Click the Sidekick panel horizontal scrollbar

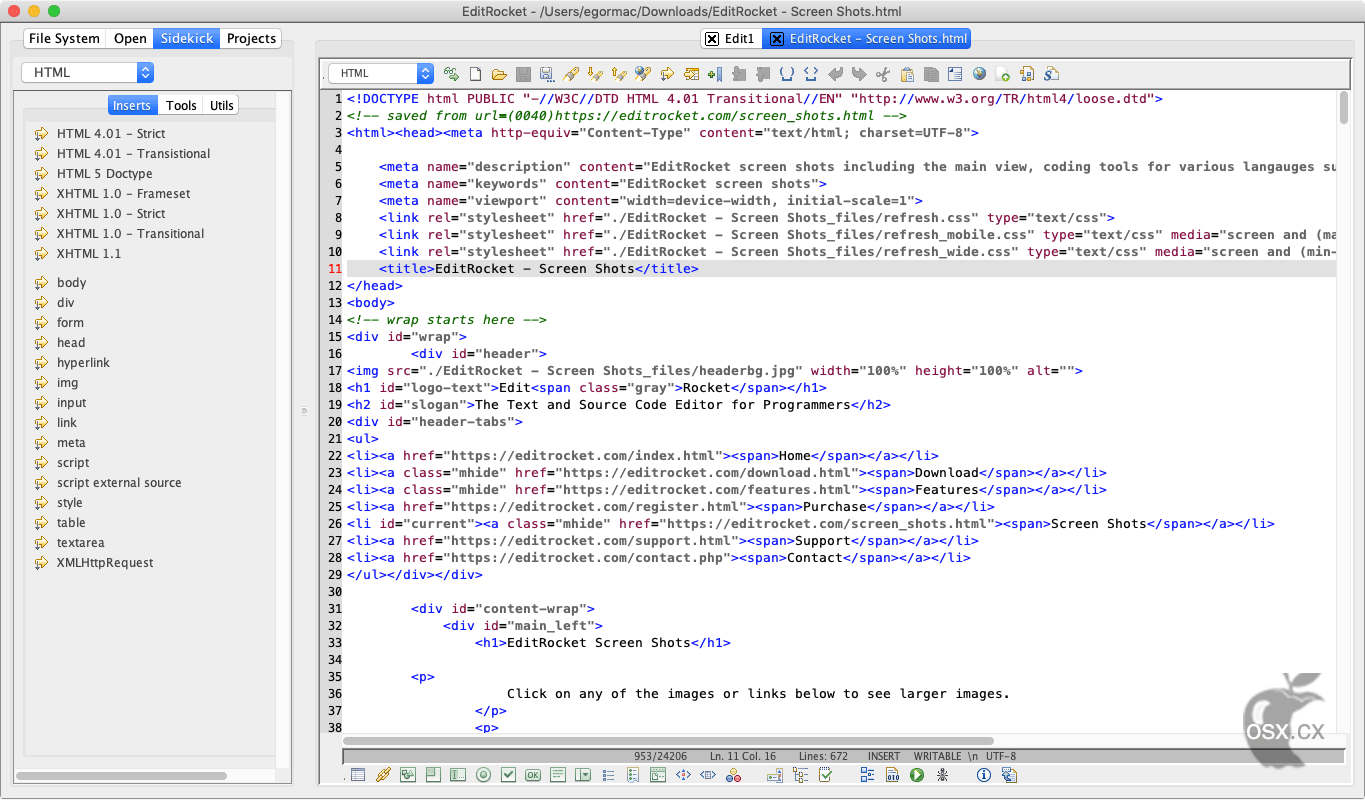[x=119, y=775]
